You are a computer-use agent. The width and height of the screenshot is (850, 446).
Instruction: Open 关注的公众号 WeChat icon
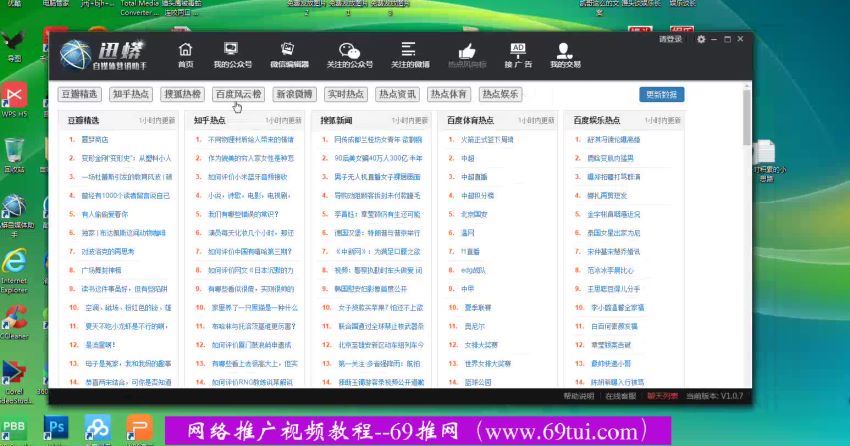[x=349, y=55]
